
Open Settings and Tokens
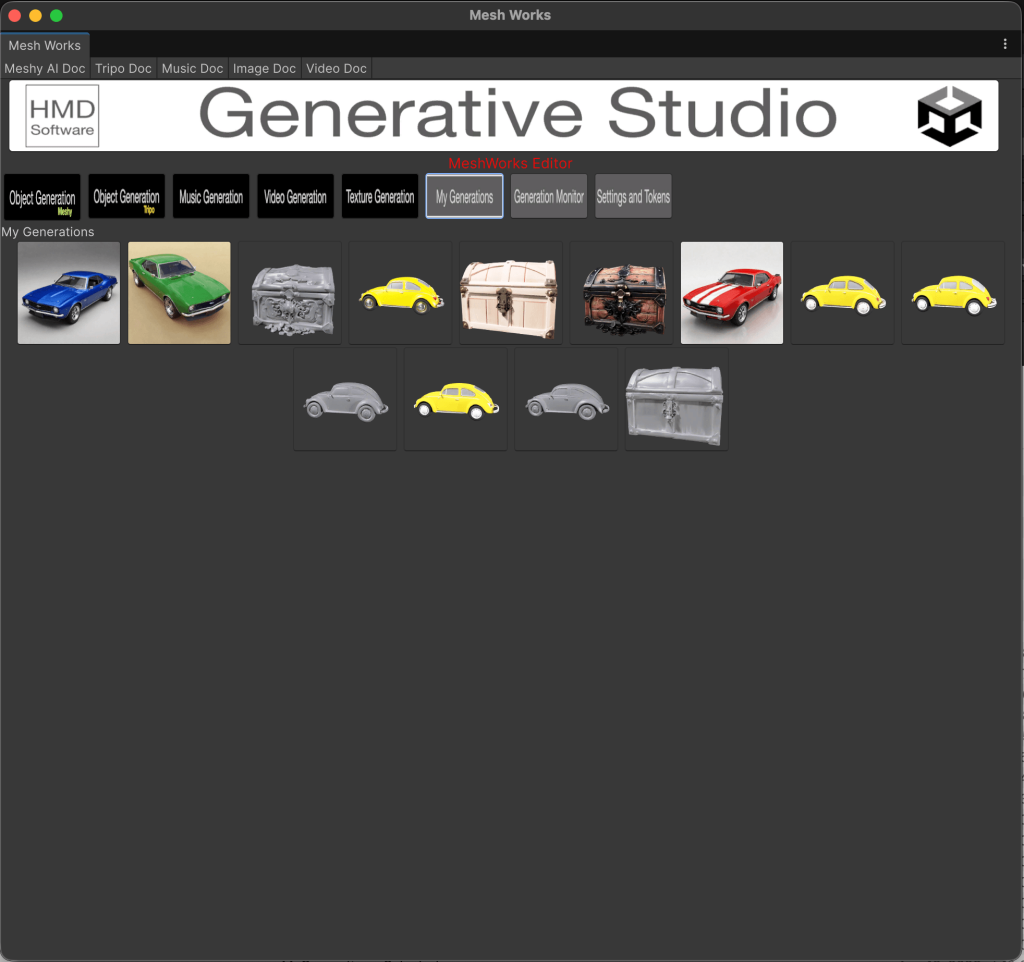tap(633, 196)
